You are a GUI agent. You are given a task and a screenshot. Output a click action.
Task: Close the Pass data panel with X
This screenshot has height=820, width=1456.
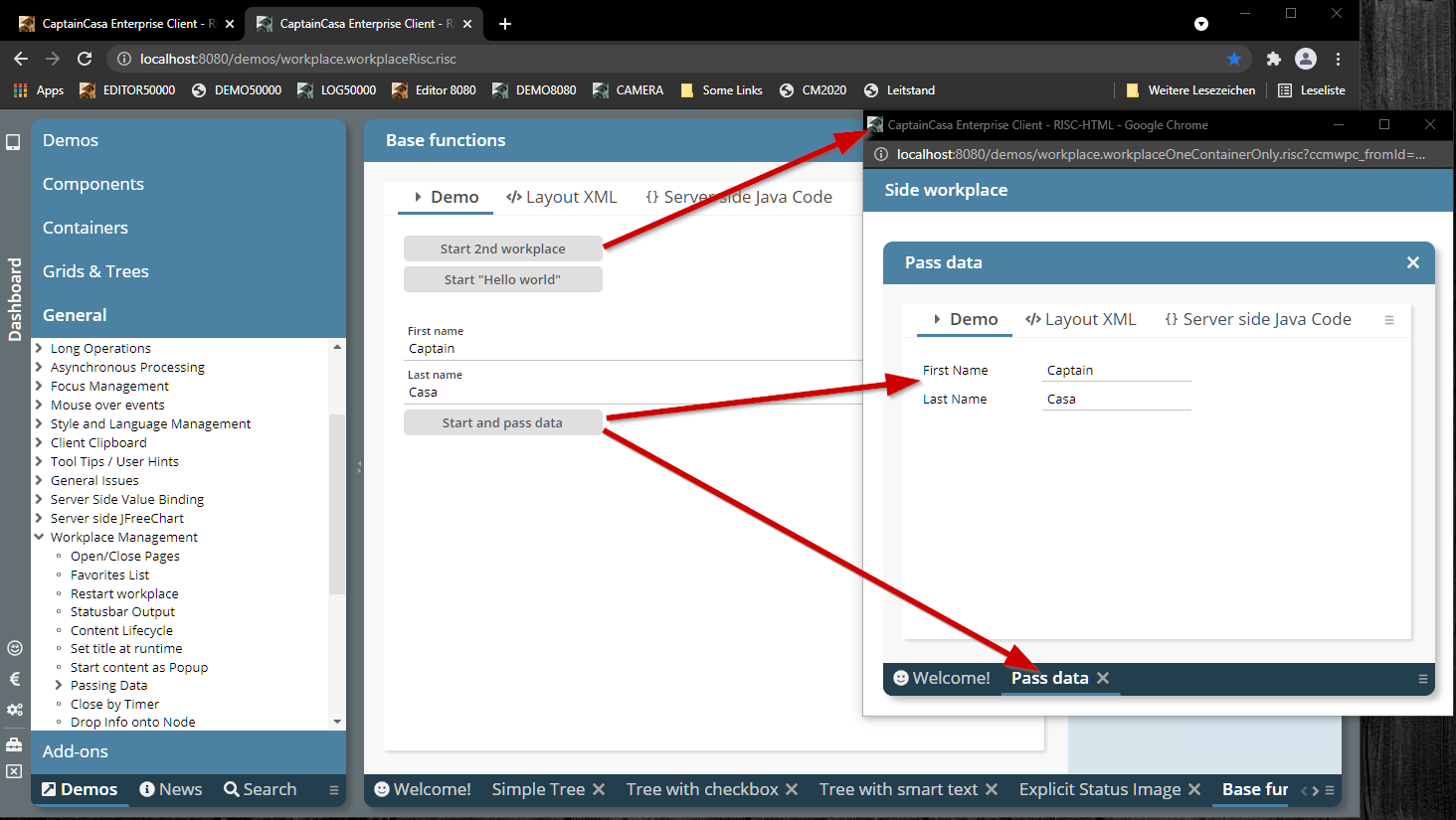1412,262
